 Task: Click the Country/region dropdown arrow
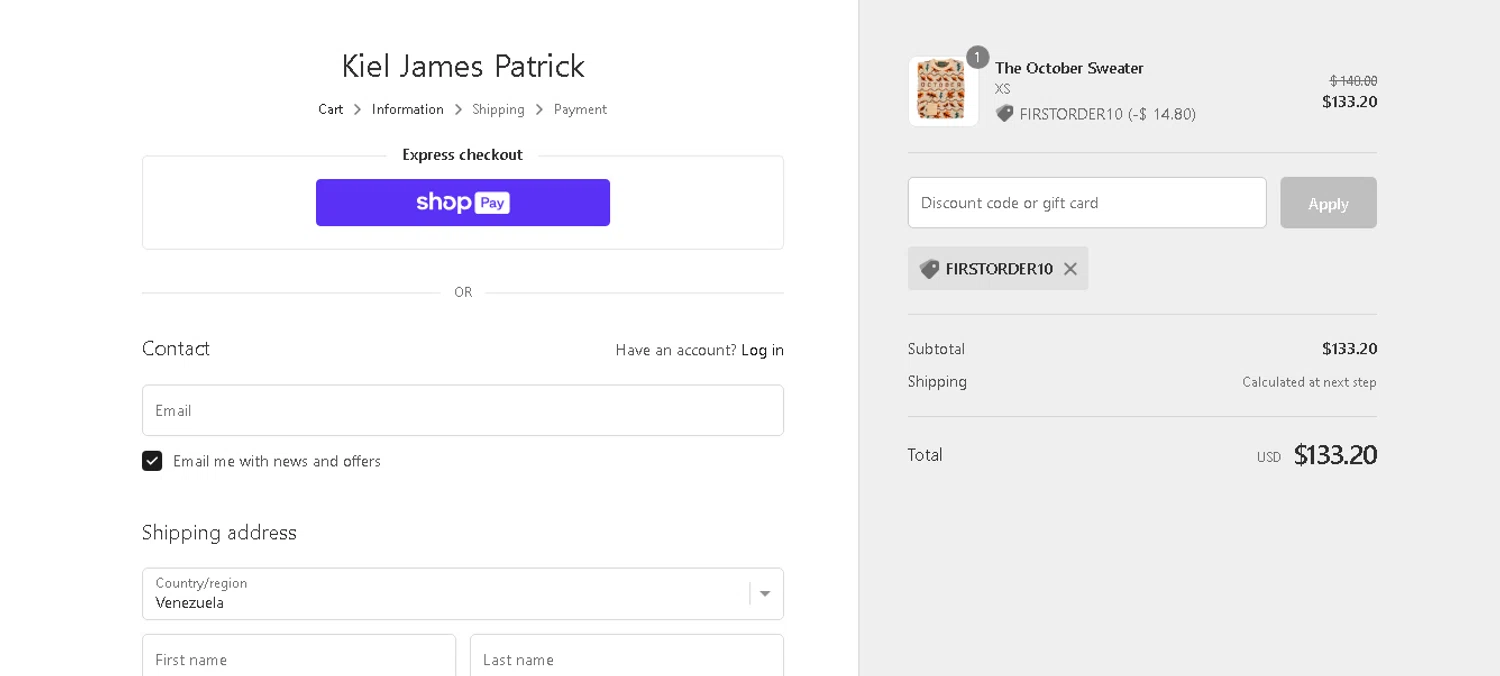coord(765,594)
